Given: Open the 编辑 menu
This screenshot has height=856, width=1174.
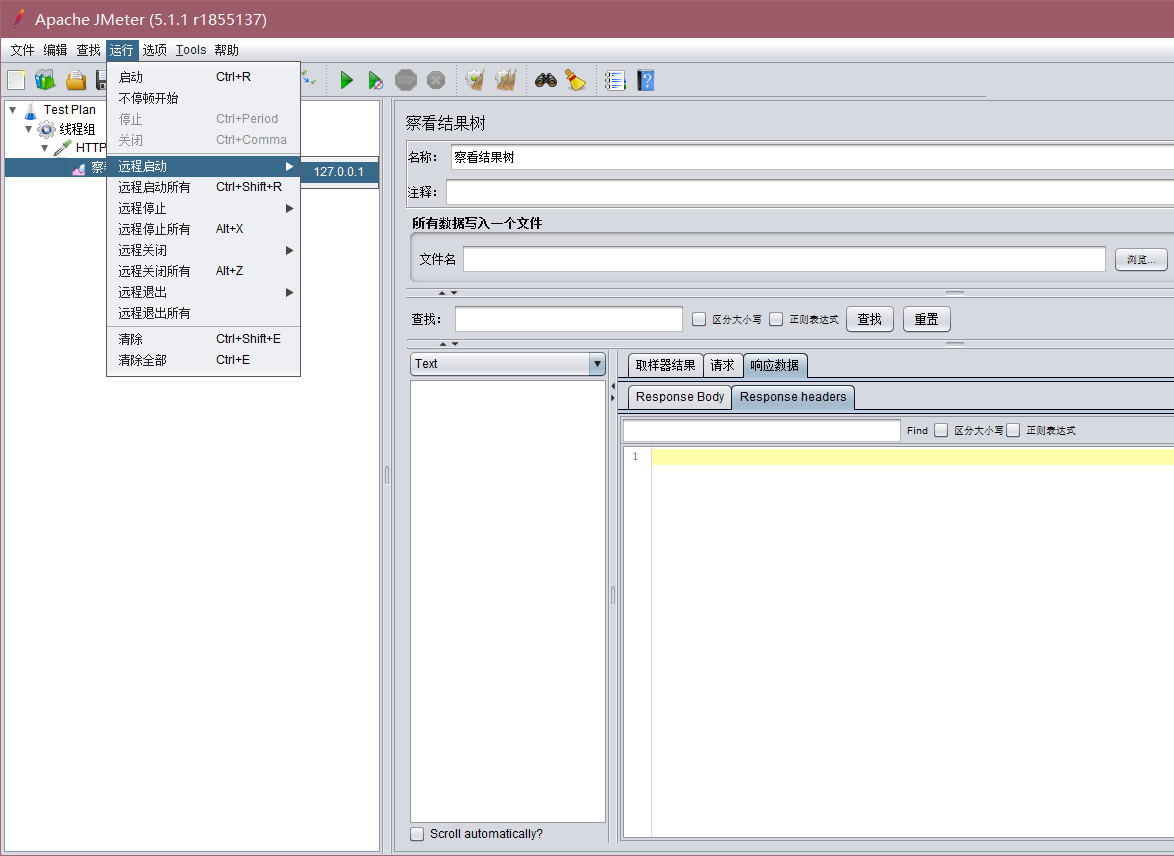Looking at the screenshot, I should (55, 50).
